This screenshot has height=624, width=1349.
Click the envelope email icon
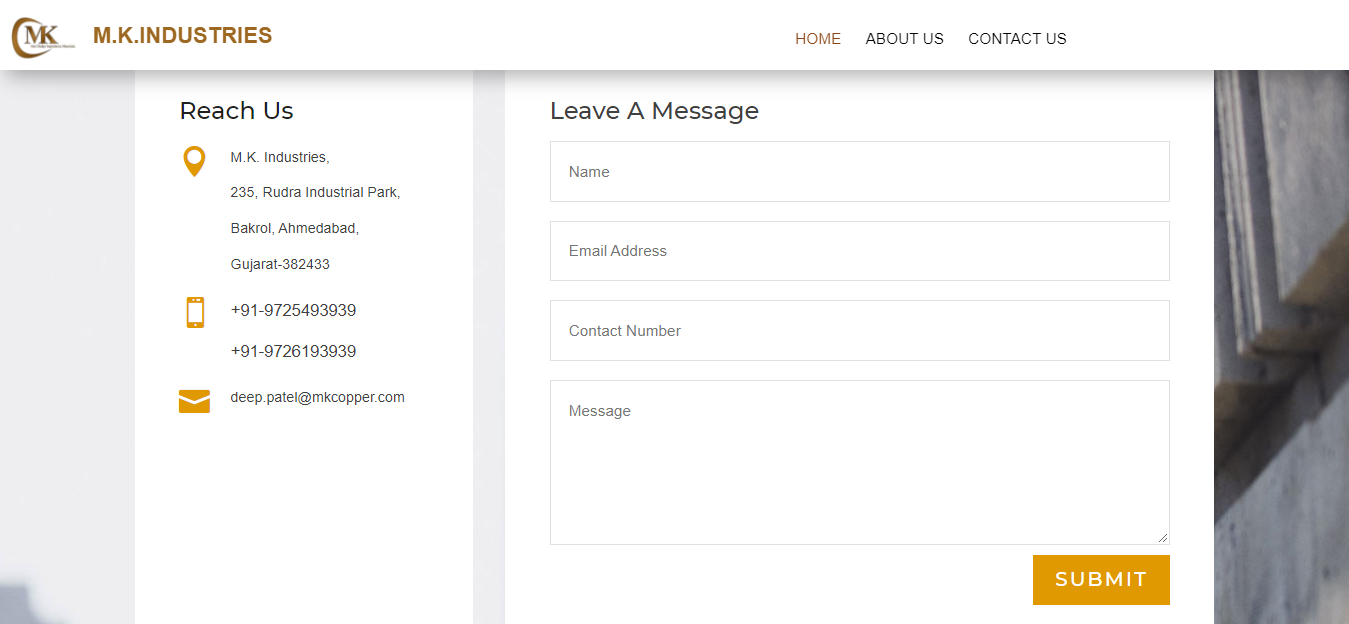(194, 401)
